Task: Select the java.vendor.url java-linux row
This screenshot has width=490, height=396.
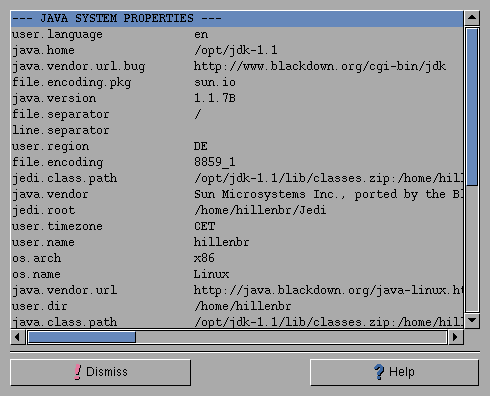Action: 237,290
